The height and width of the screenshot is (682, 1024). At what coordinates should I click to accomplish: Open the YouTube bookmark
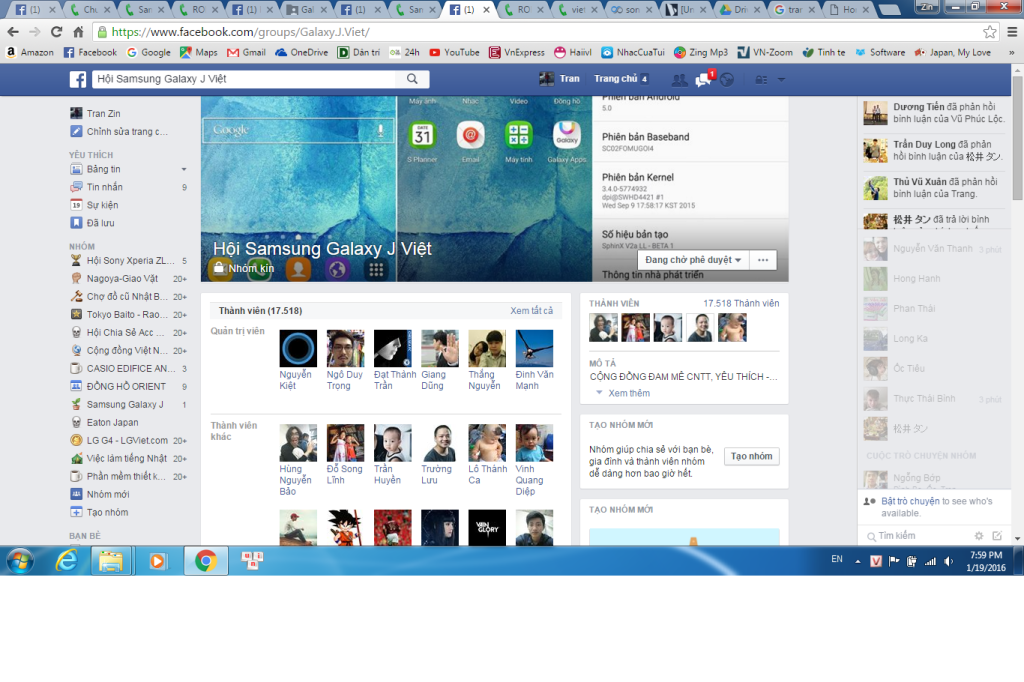click(x=455, y=52)
